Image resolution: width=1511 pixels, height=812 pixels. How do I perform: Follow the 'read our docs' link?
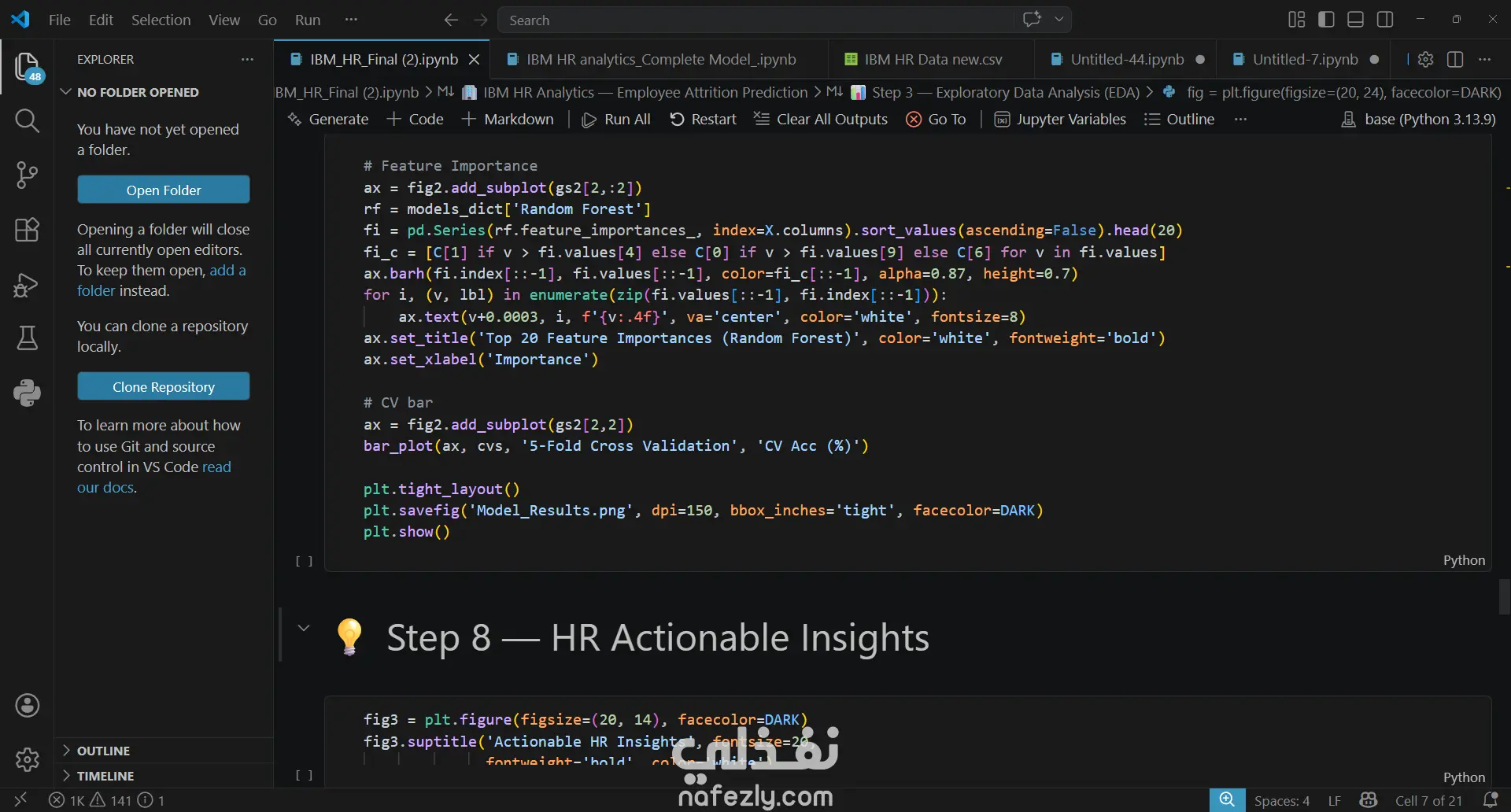(154, 477)
